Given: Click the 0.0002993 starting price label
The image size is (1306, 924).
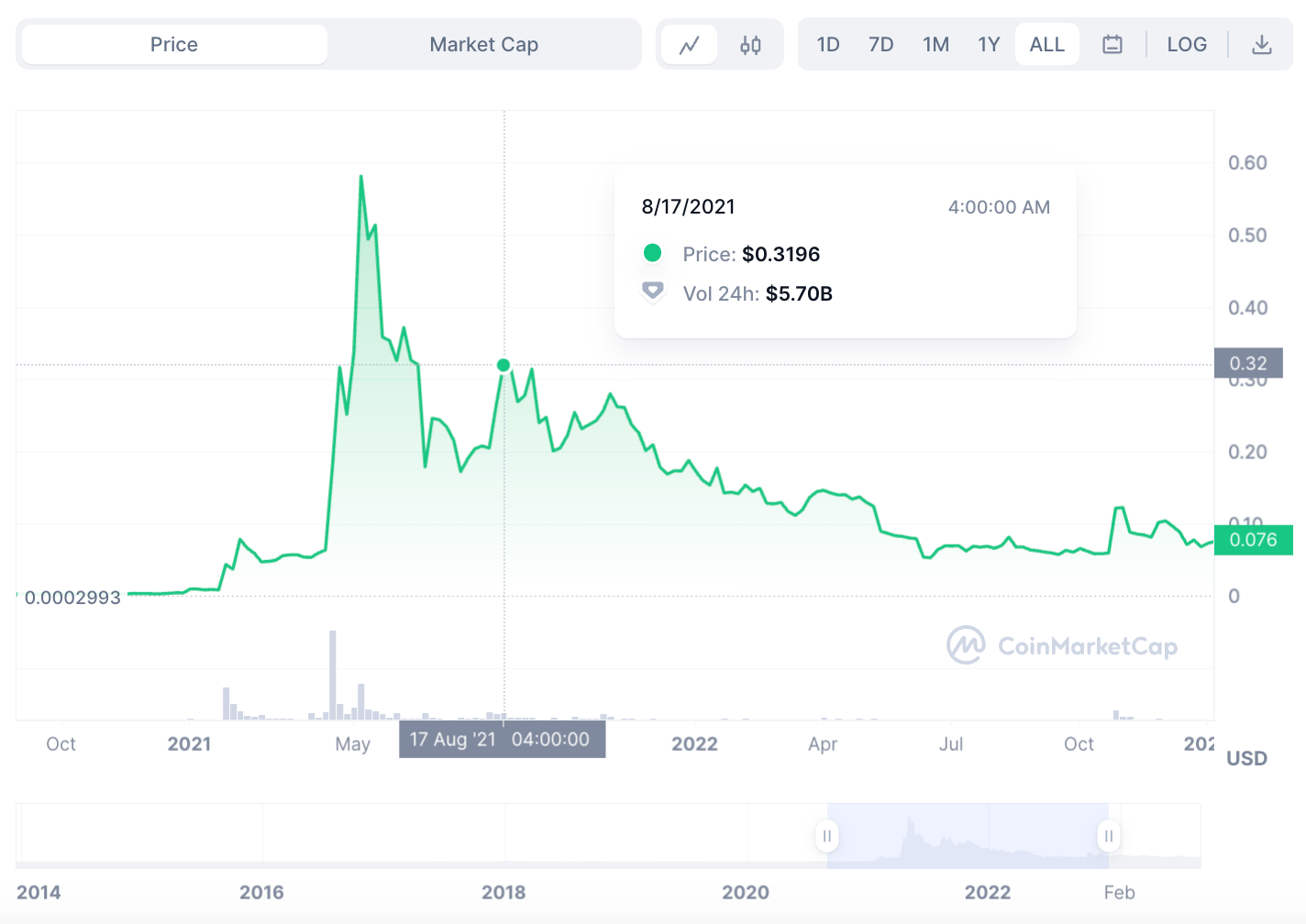Looking at the screenshot, I should (x=72, y=598).
